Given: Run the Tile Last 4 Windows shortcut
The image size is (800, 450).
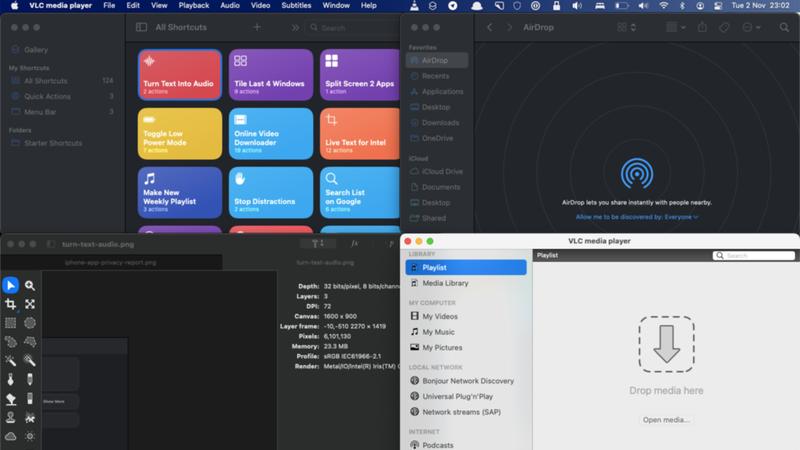Looking at the screenshot, I should 270,74.
